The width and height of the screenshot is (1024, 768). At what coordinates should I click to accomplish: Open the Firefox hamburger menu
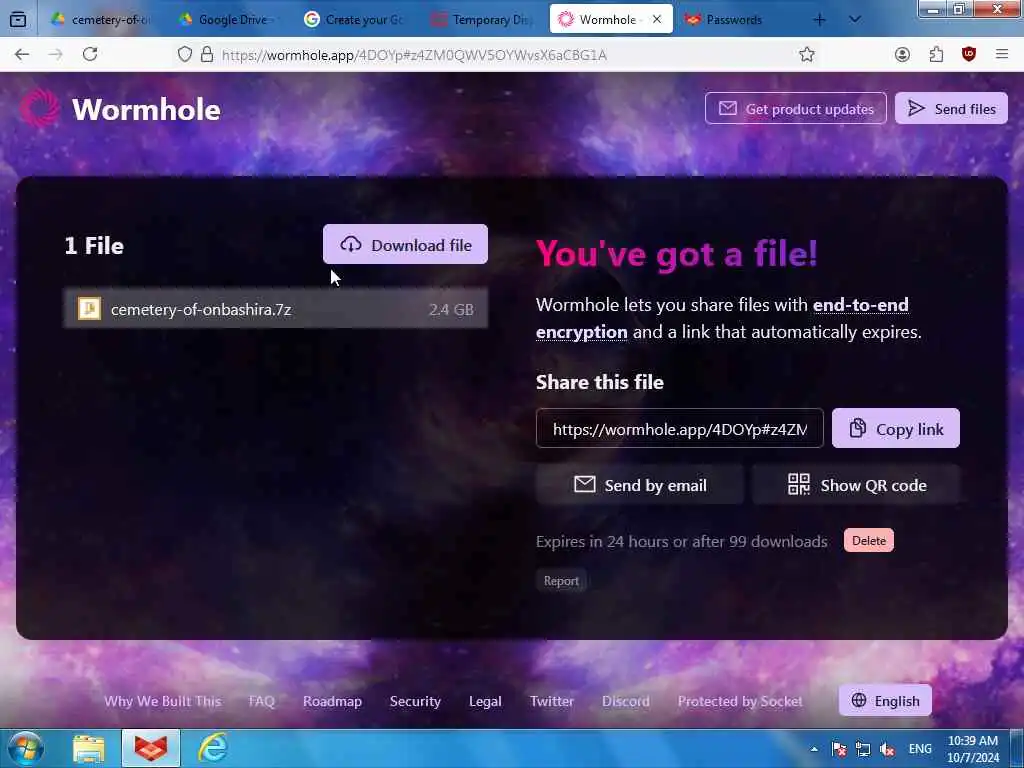pos(1002,54)
